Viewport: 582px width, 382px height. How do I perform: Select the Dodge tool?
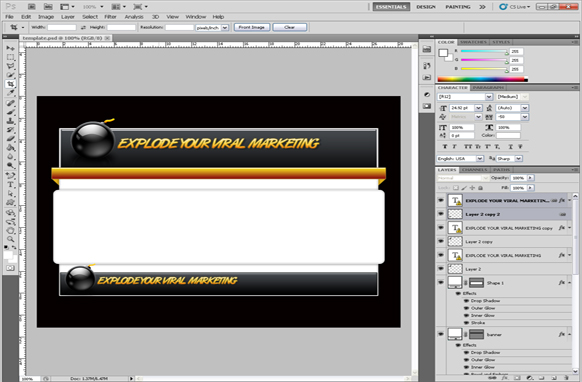click(10, 166)
